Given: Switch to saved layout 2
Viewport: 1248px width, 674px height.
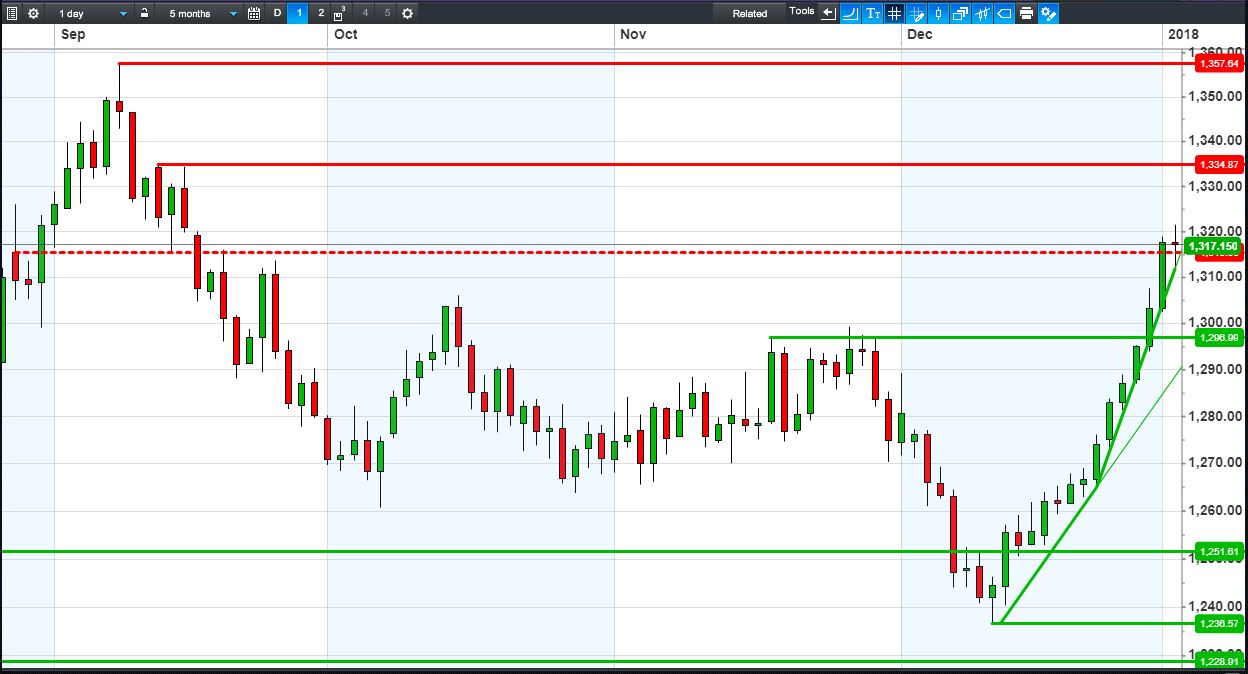Looking at the screenshot, I should coord(320,13).
